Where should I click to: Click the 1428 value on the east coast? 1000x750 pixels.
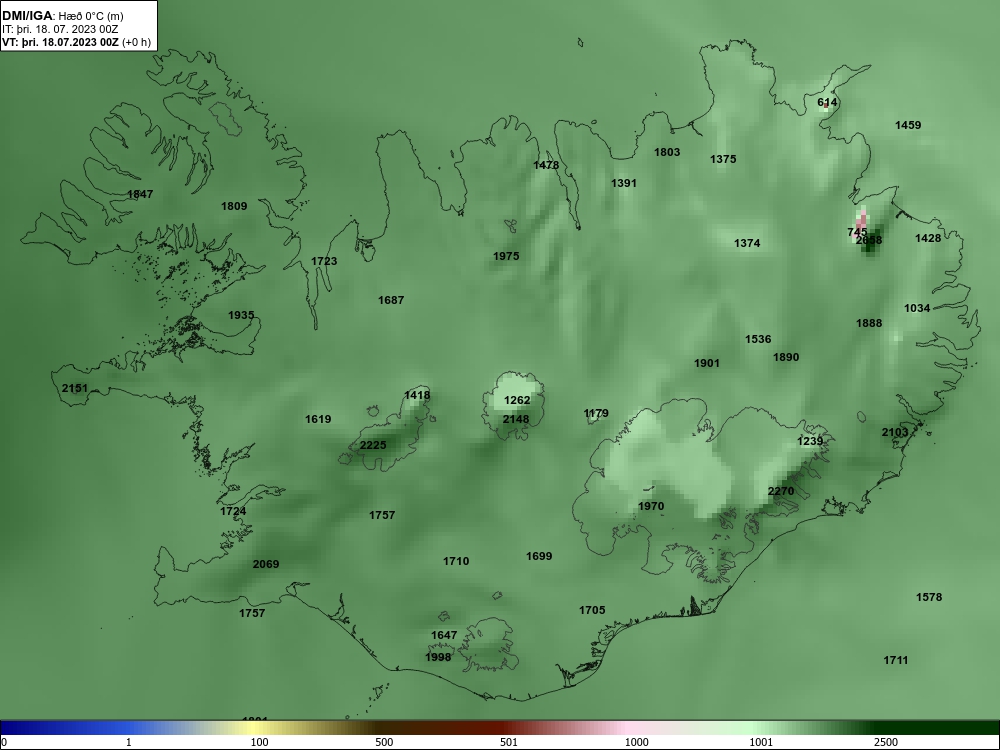(x=928, y=239)
